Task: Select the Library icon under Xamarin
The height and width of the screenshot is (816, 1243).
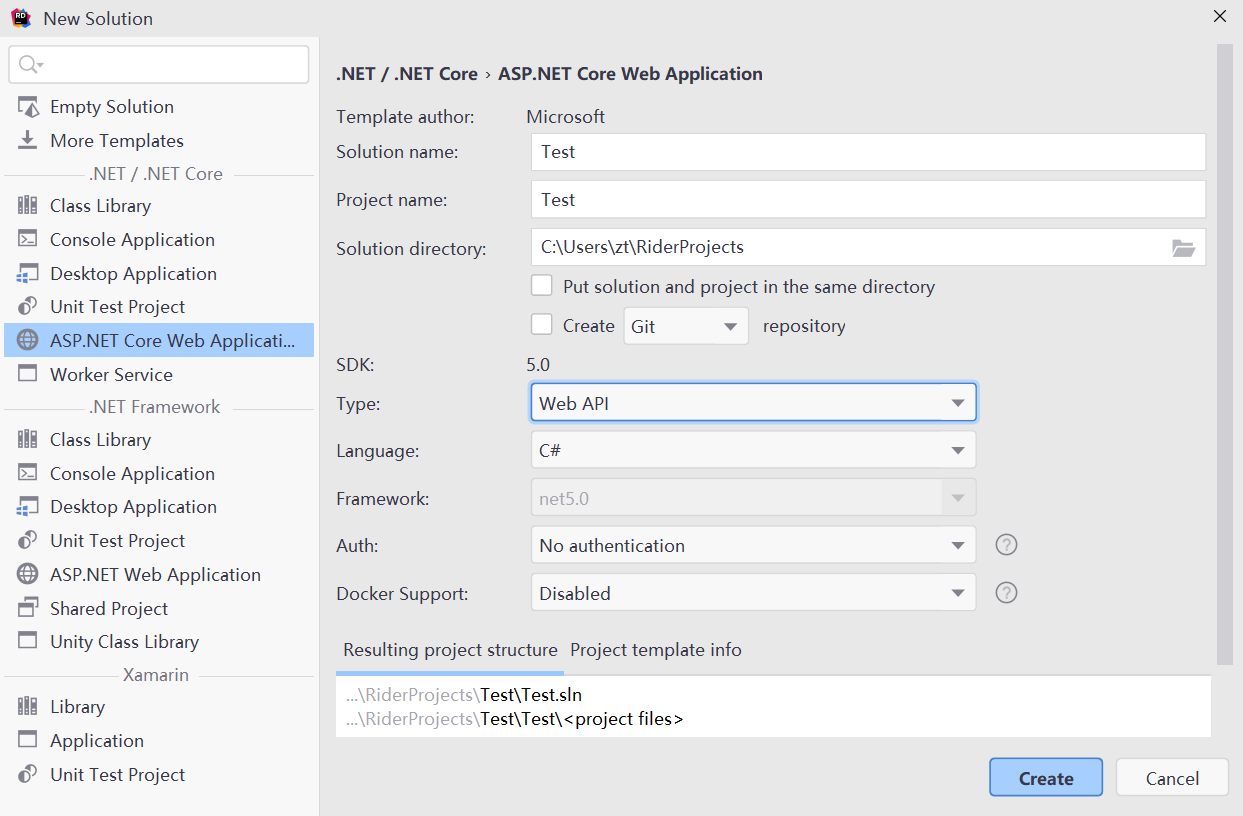Action: (28, 707)
